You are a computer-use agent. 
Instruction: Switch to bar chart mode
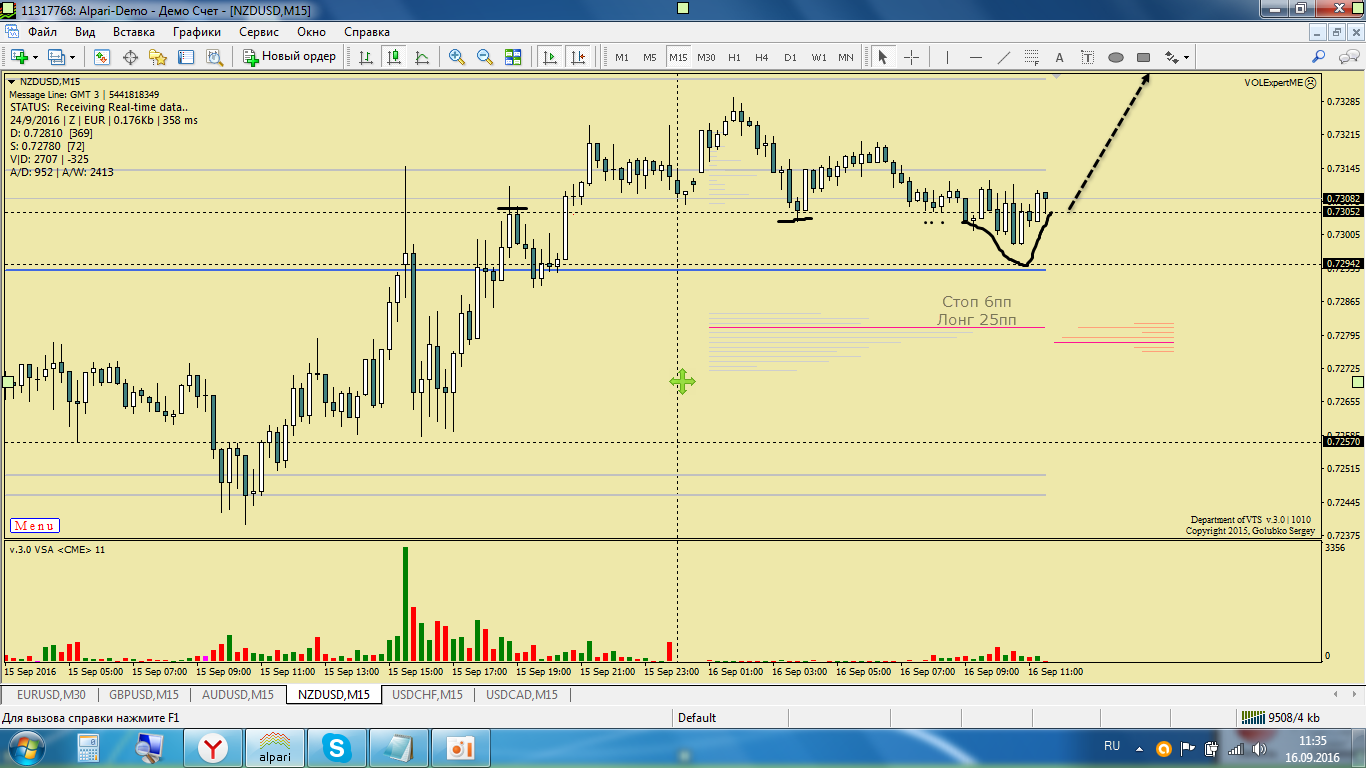tap(366, 57)
